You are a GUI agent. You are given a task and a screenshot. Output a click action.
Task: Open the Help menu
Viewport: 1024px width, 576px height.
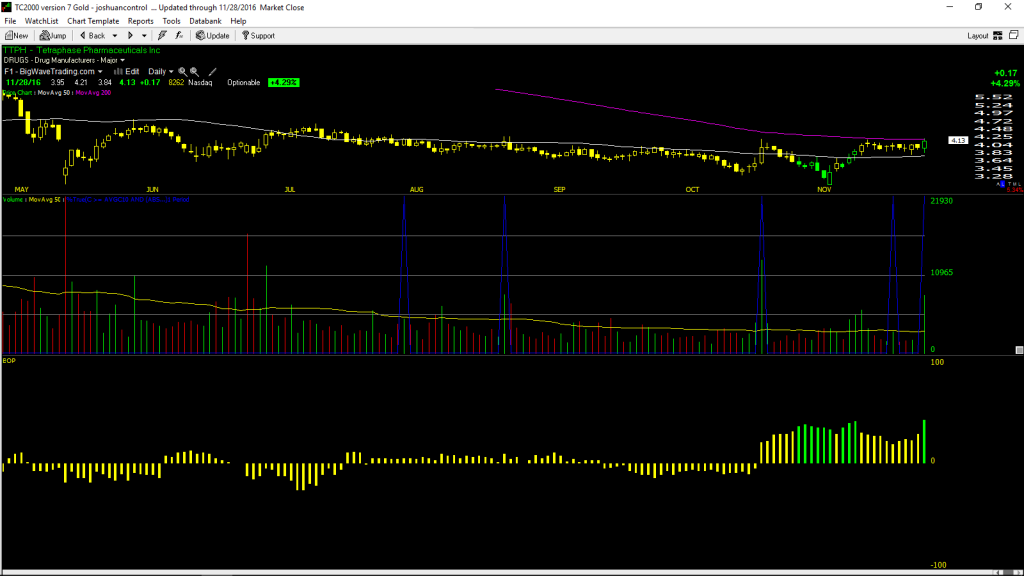(x=238, y=21)
